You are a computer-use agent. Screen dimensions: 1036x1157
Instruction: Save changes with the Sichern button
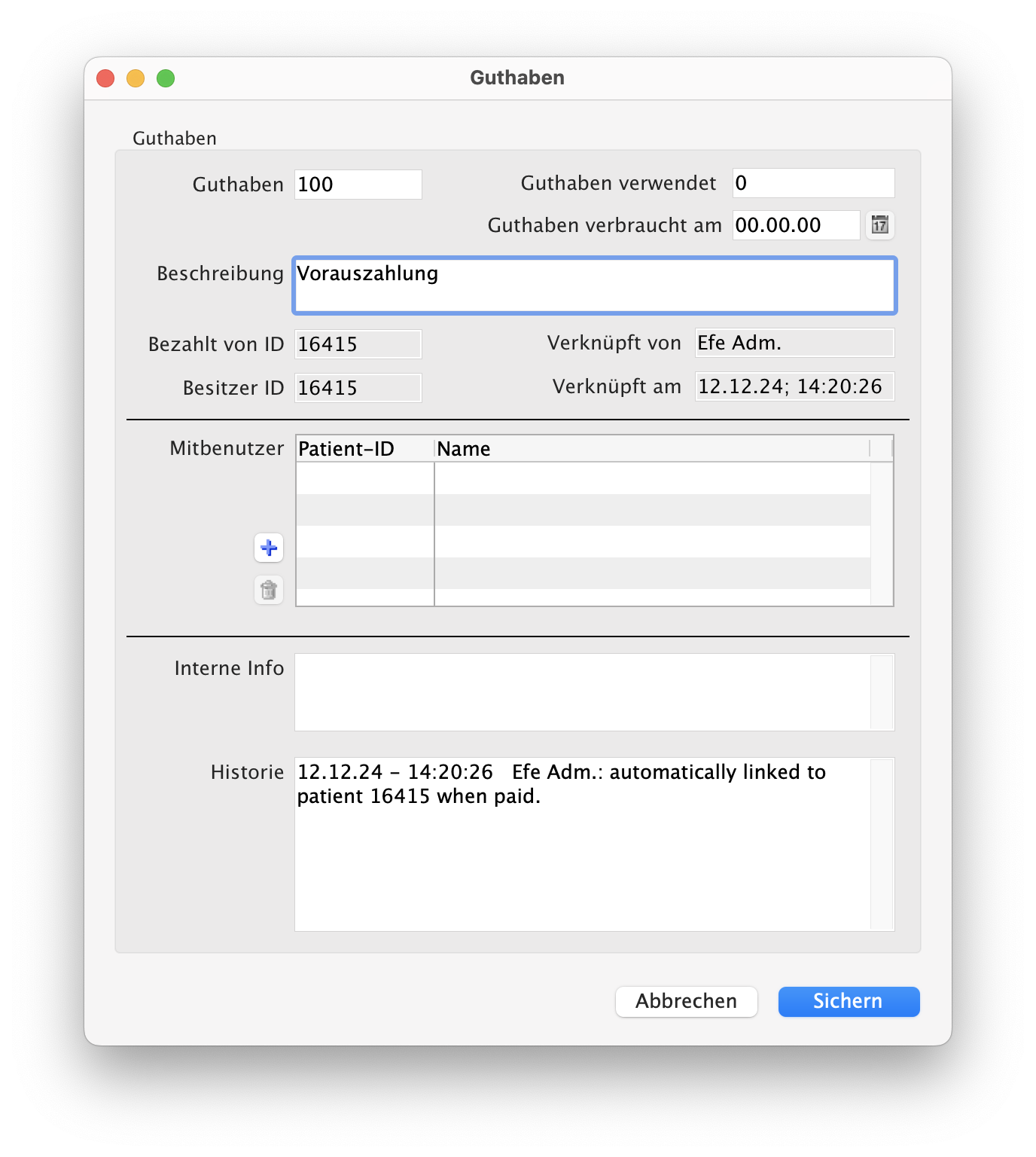pyautogui.click(x=849, y=1001)
